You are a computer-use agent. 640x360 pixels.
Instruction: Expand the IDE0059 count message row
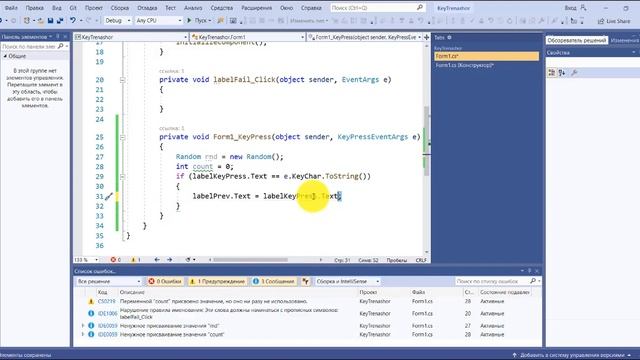[x=83, y=334]
